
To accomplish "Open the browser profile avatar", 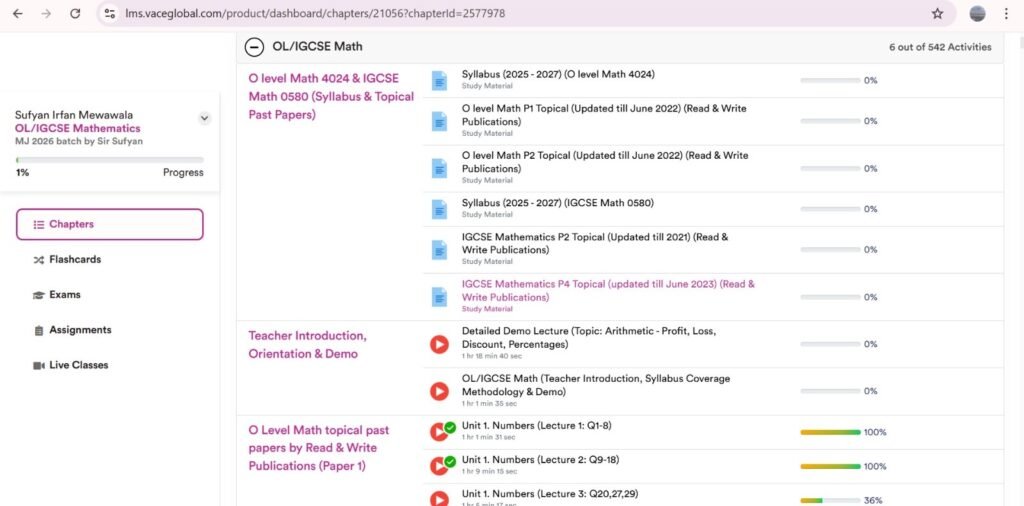I will (977, 14).
